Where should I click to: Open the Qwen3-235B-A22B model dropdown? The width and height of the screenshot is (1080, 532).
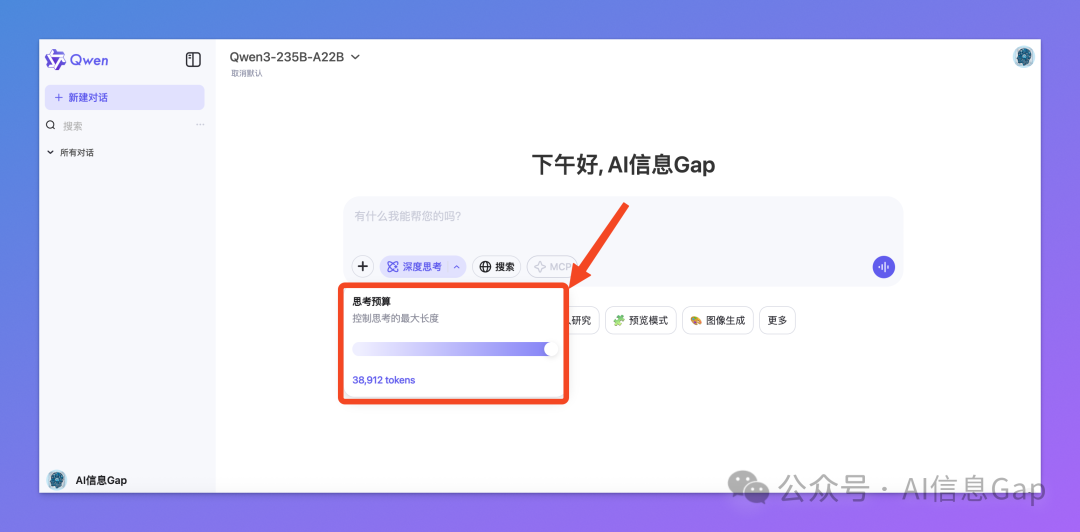coord(295,57)
